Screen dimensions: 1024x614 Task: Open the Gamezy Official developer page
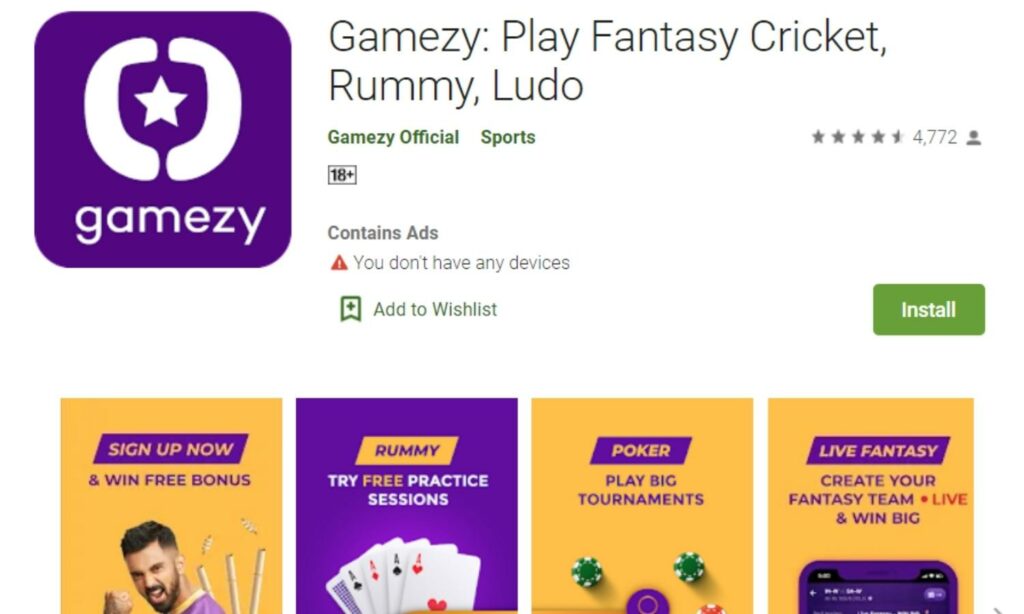(393, 137)
